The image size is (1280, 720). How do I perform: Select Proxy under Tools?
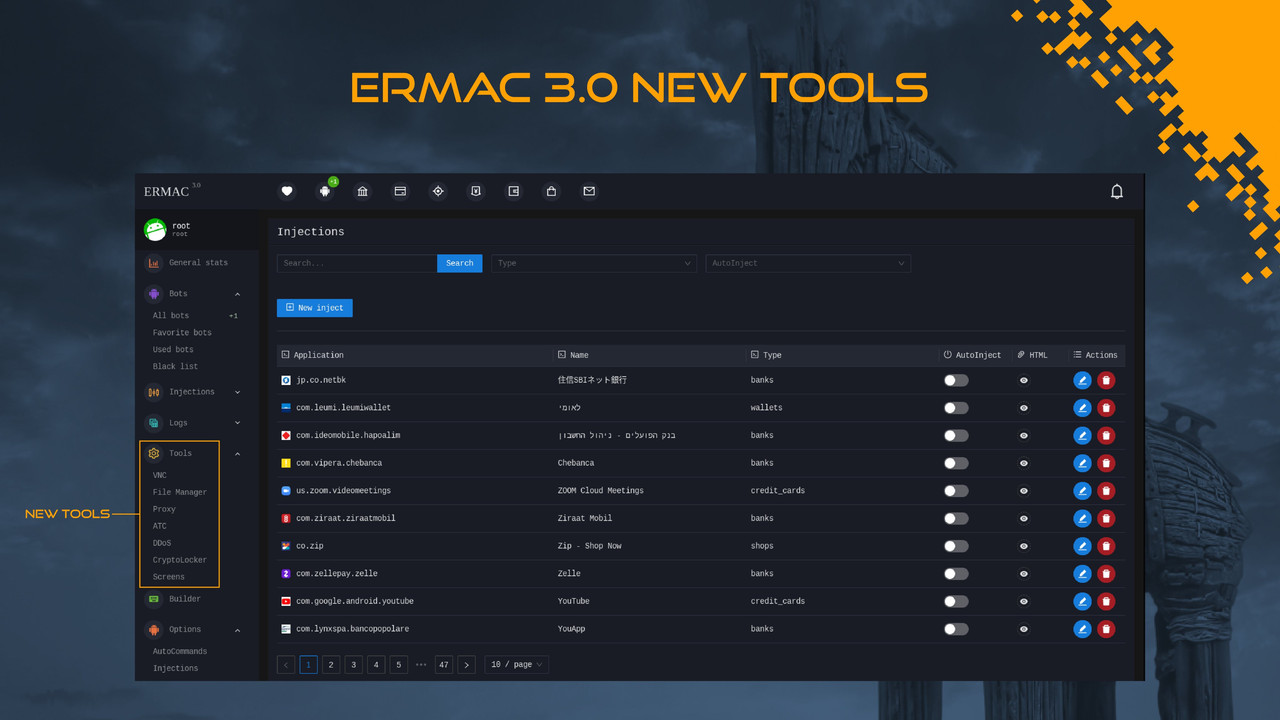coord(164,510)
